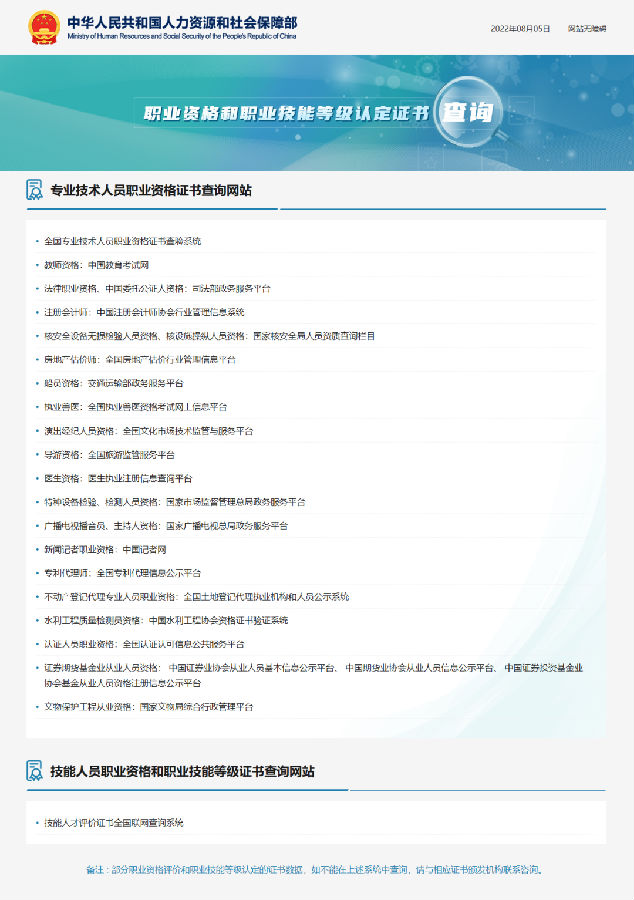Open 全国专业技术人员职业资格证书查询系统 link
634x900 pixels.
tap(123, 242)
